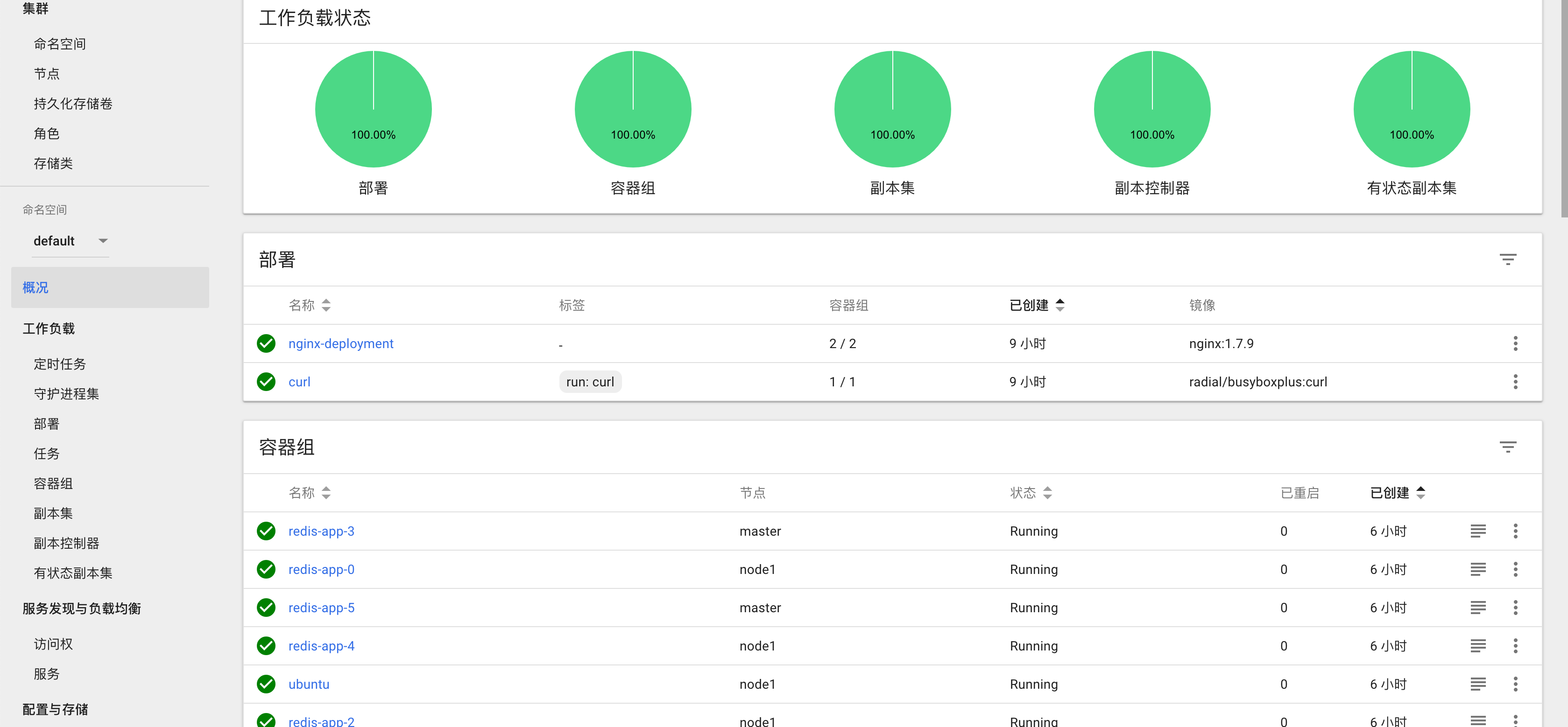The image size is (1568, 727).
Task: Open 访问权 in the sidebar
Action: (53, 643)
